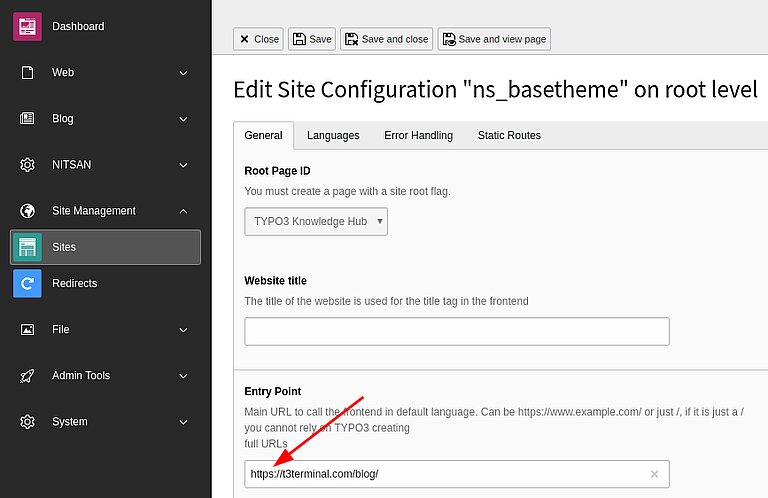Expand the Admin Tools chevron
768x498 pixels.
[183, 376]
